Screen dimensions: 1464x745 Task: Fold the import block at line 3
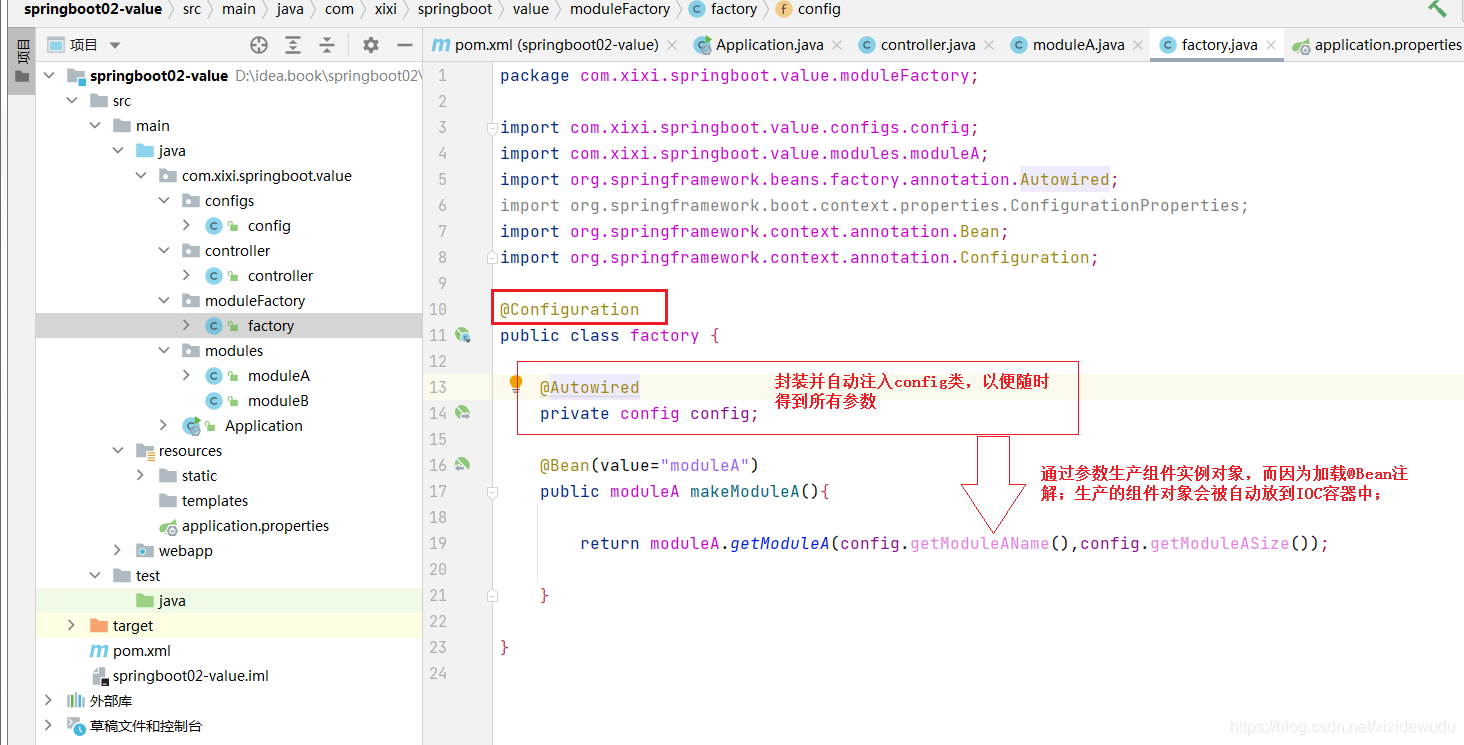(x=491, y=128)
